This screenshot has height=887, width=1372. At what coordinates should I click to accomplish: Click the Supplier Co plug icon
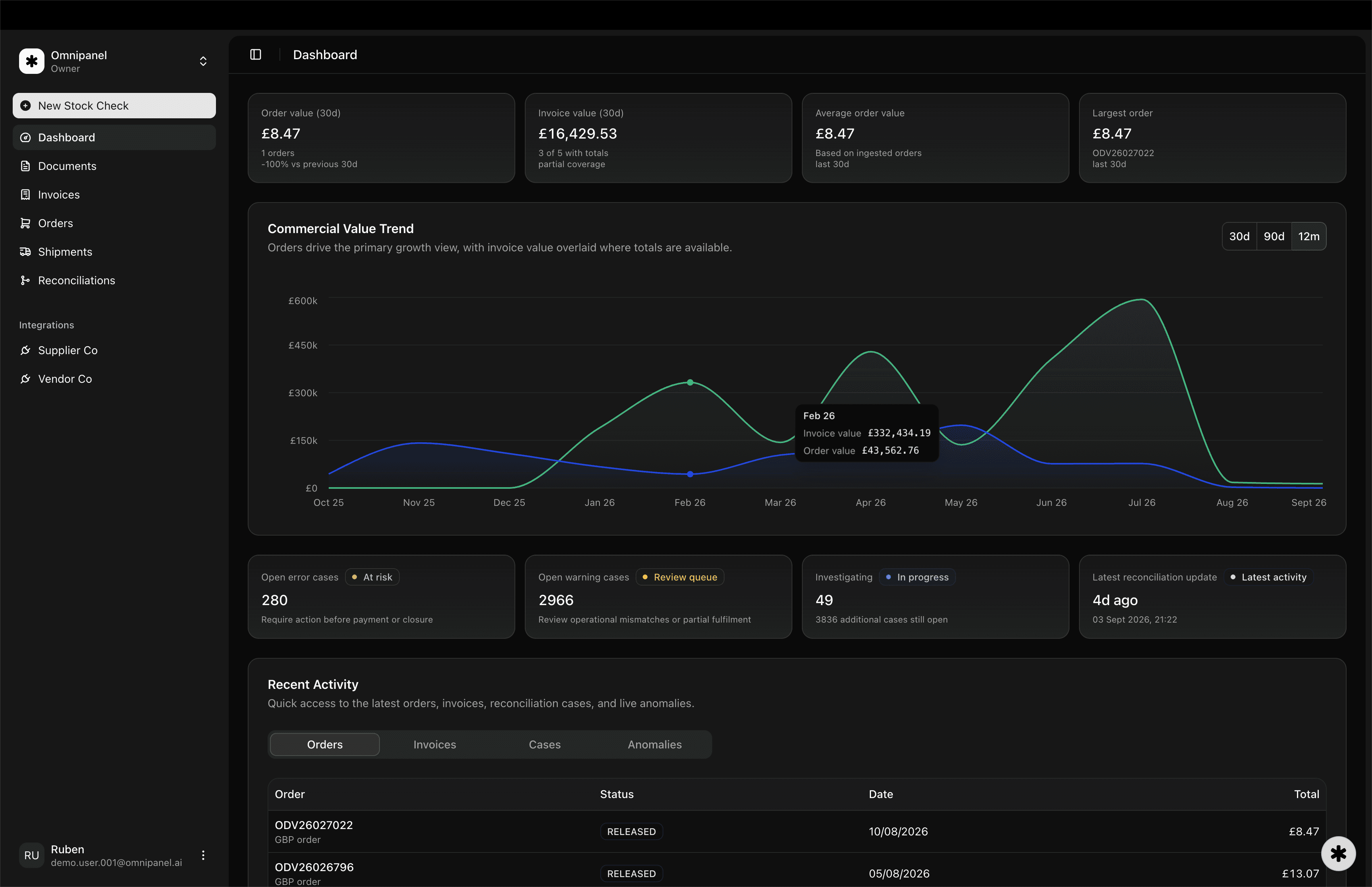(25, 350)
